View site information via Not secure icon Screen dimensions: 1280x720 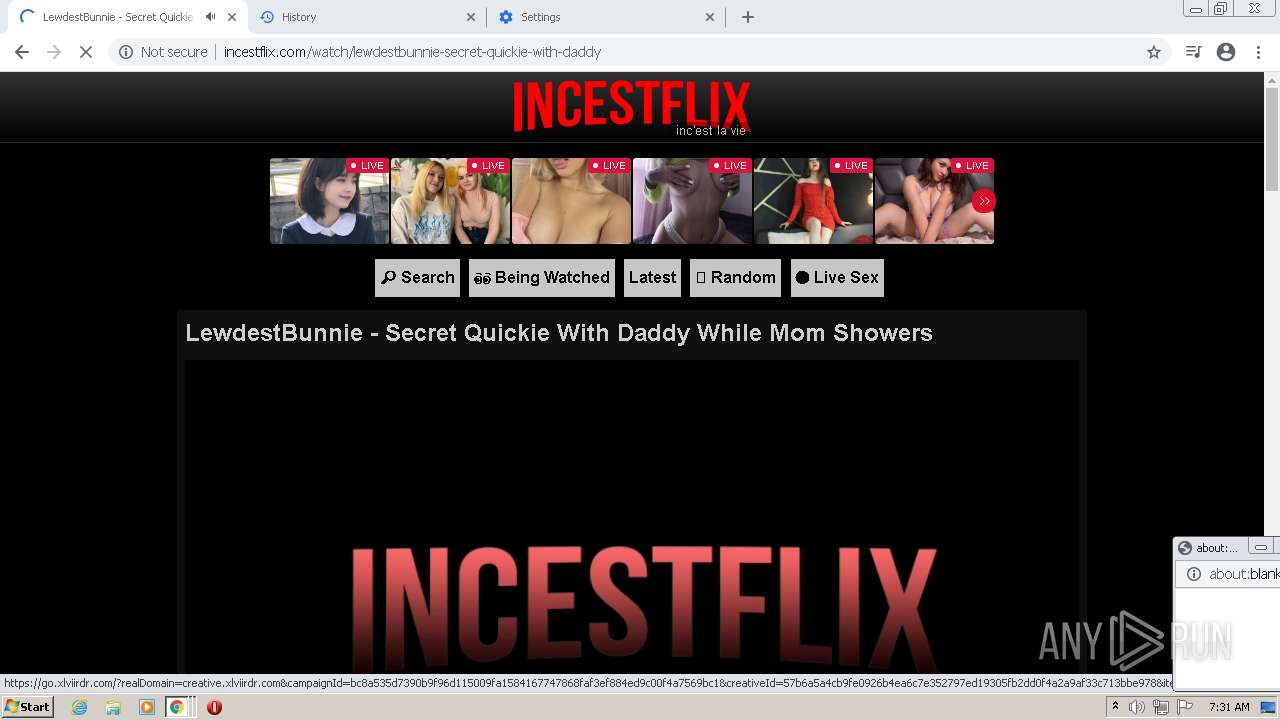click(126, 52)
